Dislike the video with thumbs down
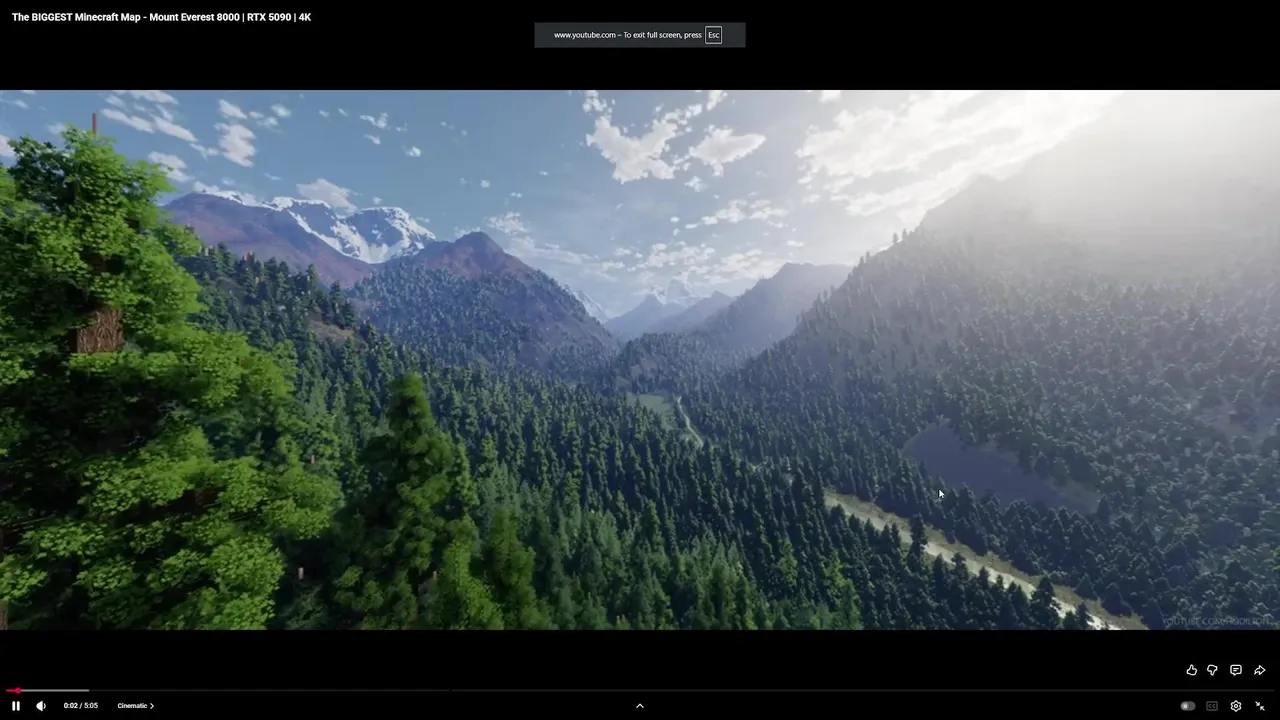Viewport: 1280px width, 720px height. click(x=1212, y=670)
